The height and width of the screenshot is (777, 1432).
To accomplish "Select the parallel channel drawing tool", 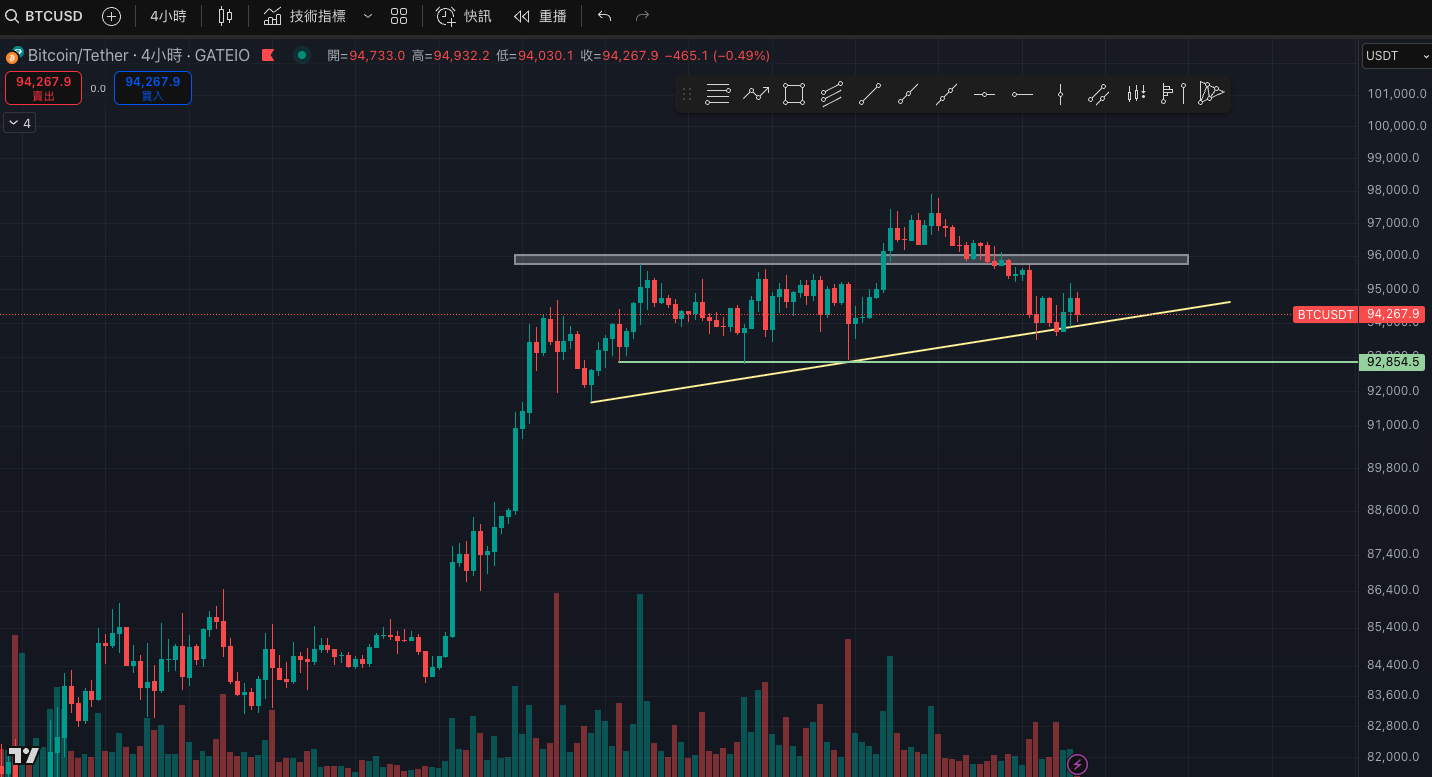I will coord(831,95).
